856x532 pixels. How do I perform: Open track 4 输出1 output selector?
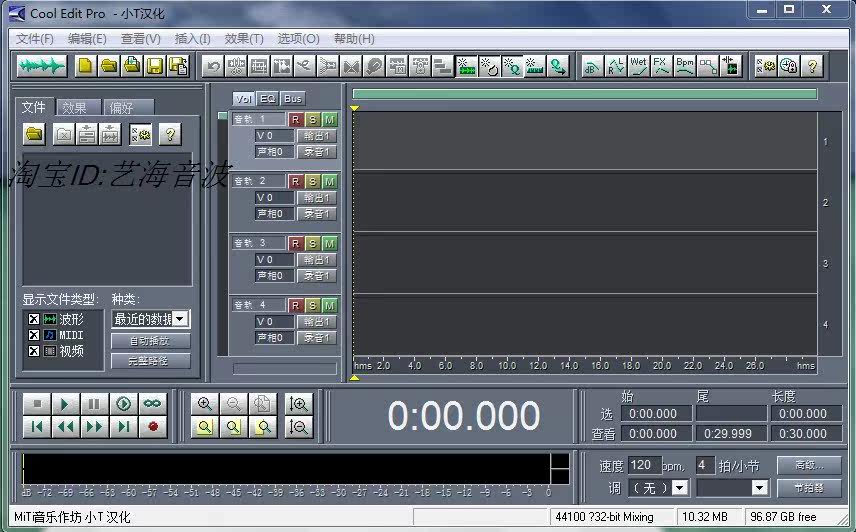317,321
